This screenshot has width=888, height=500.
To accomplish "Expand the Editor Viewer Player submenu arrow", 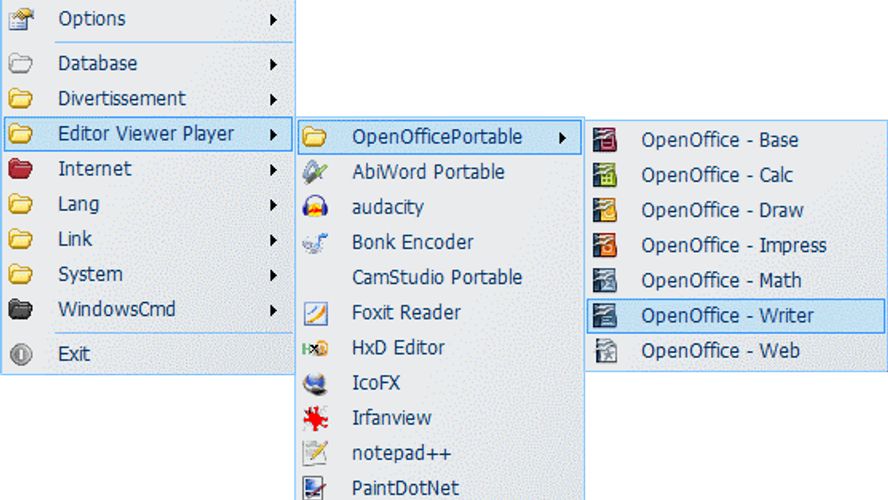I will (274, 135).
